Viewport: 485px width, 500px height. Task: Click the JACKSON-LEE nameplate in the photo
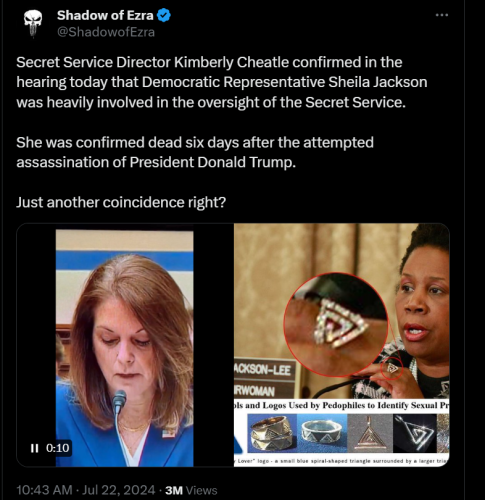(x=263, y=369)
